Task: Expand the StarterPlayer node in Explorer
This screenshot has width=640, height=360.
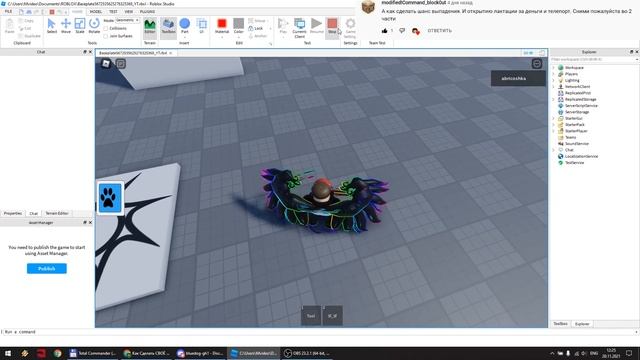Action: pyautogui.click(x=553, y=131)
